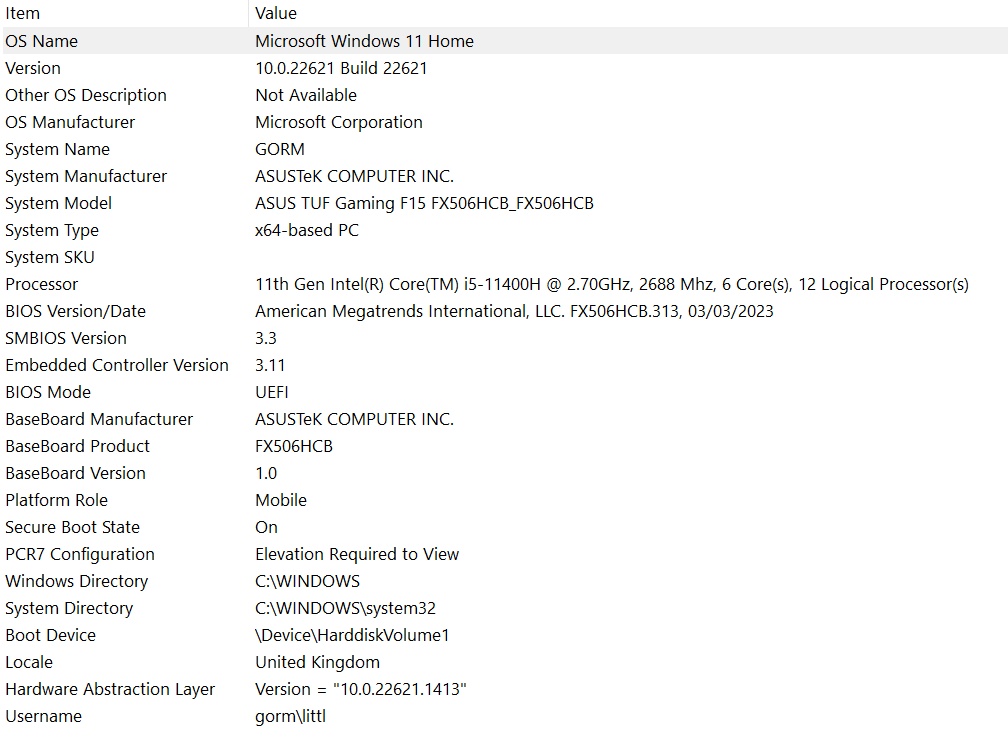Select the System Name row label
The height and width of the screenshot is (730, 1008).
pyautogui.click(x=57, y=149)
